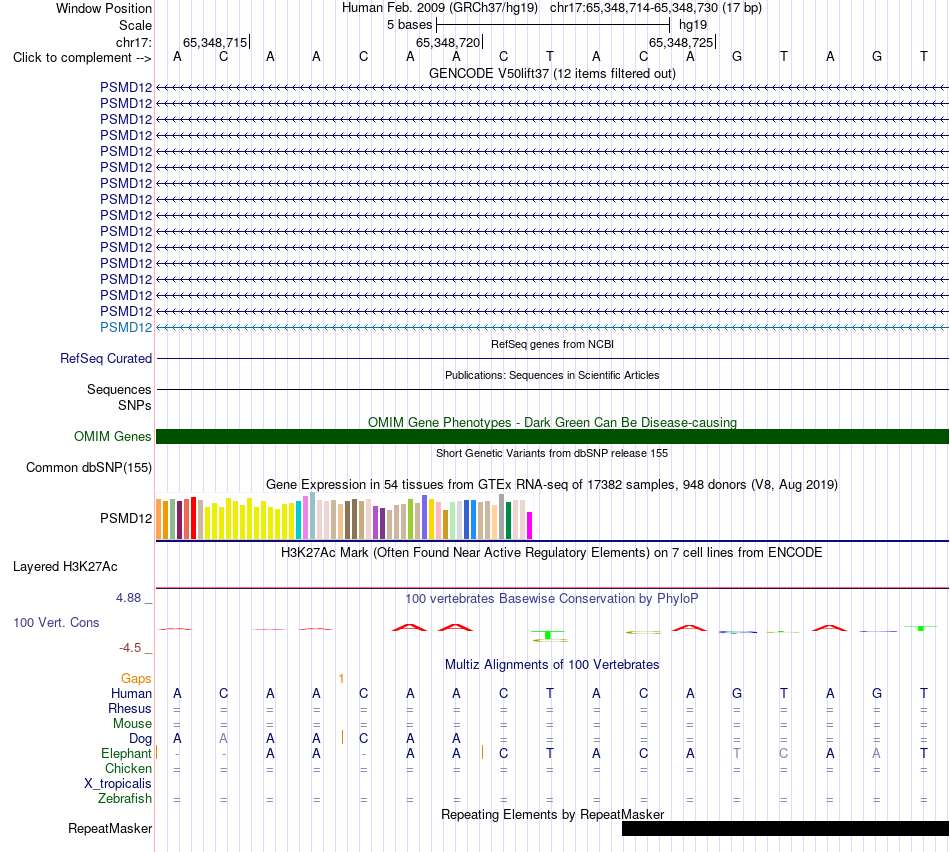Select the Rhesus alignment row label
950x852 pixels.
[130, 708]
